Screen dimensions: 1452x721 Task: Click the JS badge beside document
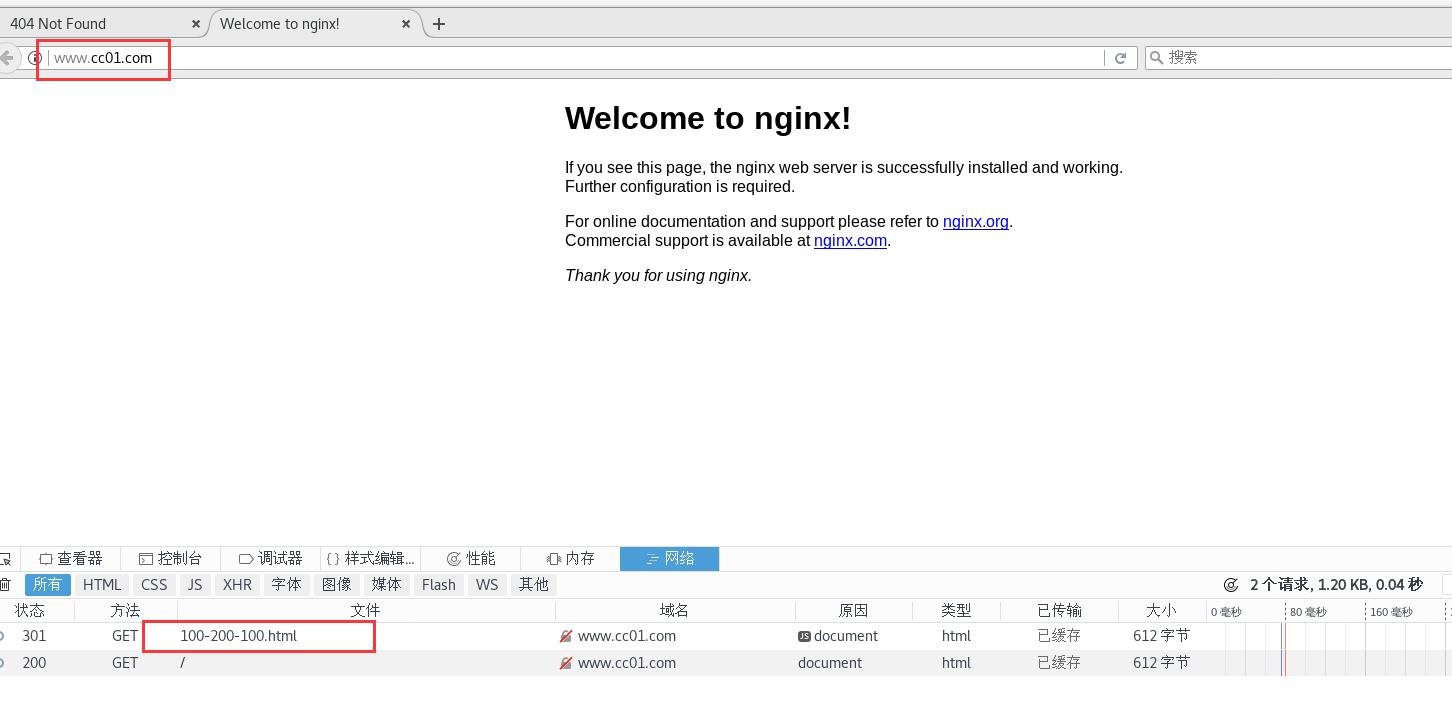804,636
